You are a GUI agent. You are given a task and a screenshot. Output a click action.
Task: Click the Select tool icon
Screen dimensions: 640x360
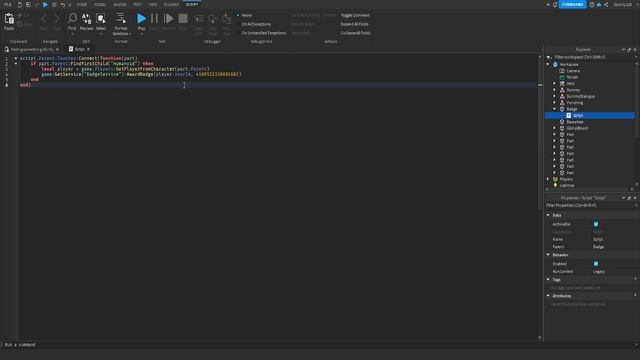coord(101,18)
